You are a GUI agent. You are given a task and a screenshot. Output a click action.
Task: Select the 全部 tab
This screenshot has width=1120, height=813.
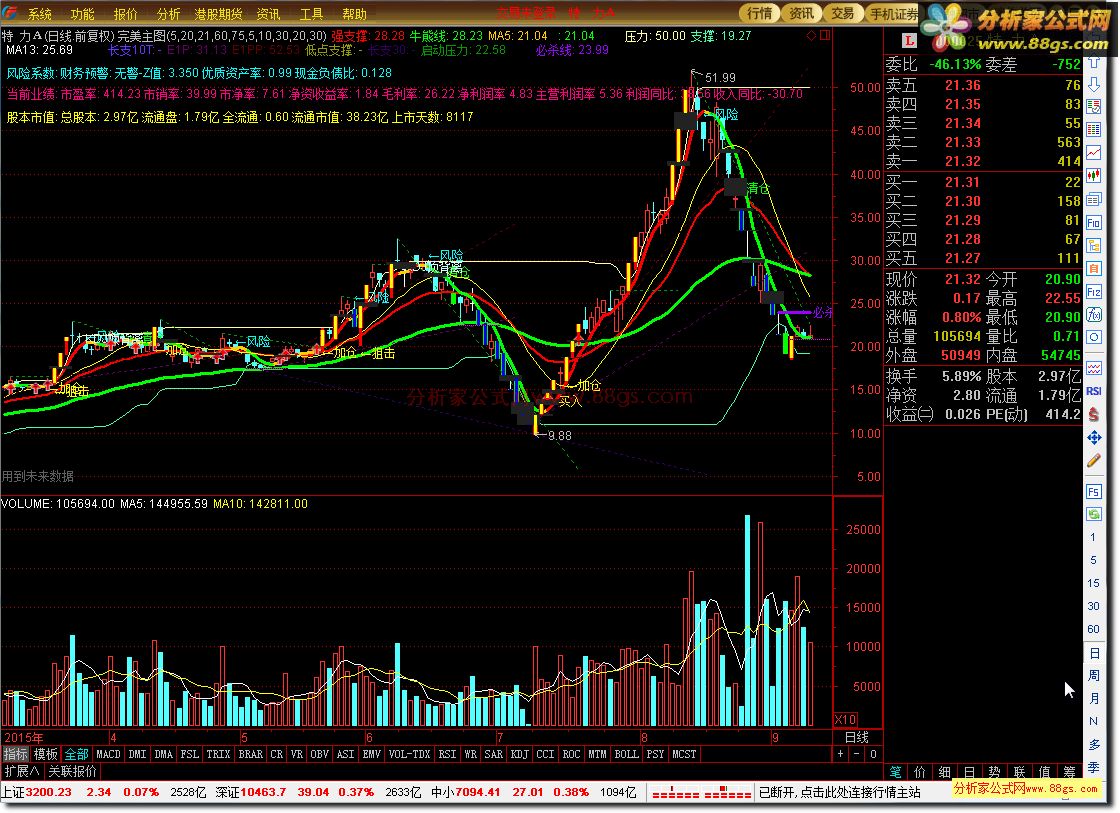pyautogui.click(x=76, y=754)
